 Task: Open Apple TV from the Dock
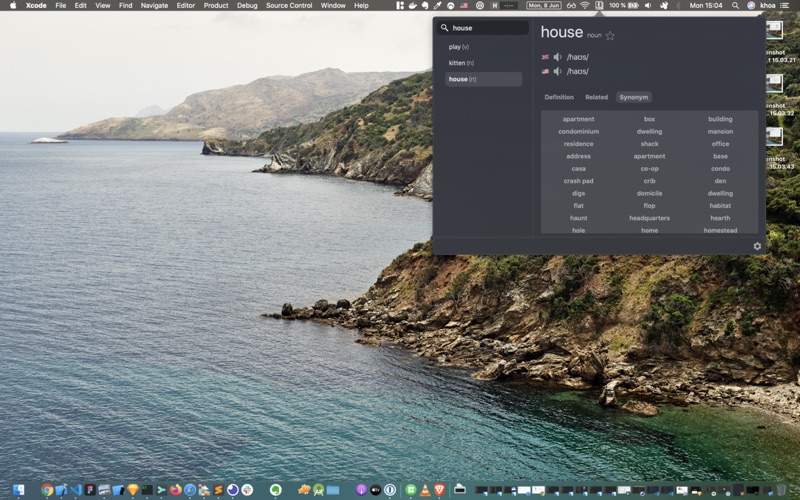tap(376, 490)
